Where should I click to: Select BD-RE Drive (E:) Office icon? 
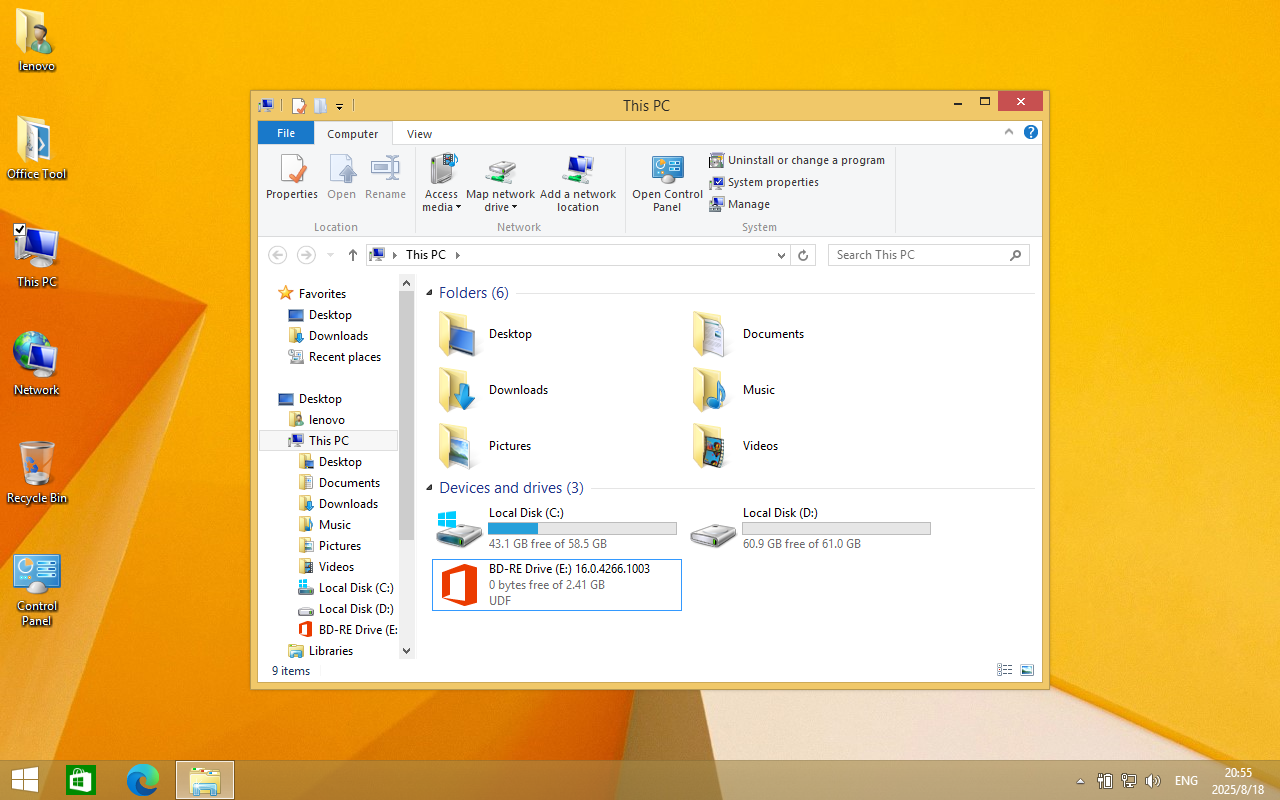[x=460, y=584]
